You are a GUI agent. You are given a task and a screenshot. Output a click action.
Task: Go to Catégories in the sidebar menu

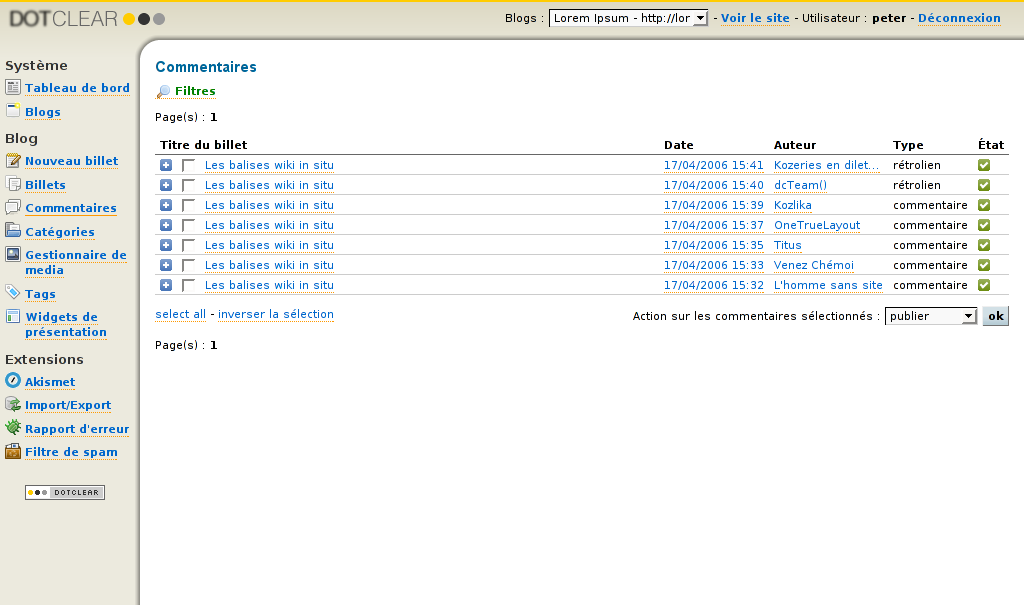point(60,232)
